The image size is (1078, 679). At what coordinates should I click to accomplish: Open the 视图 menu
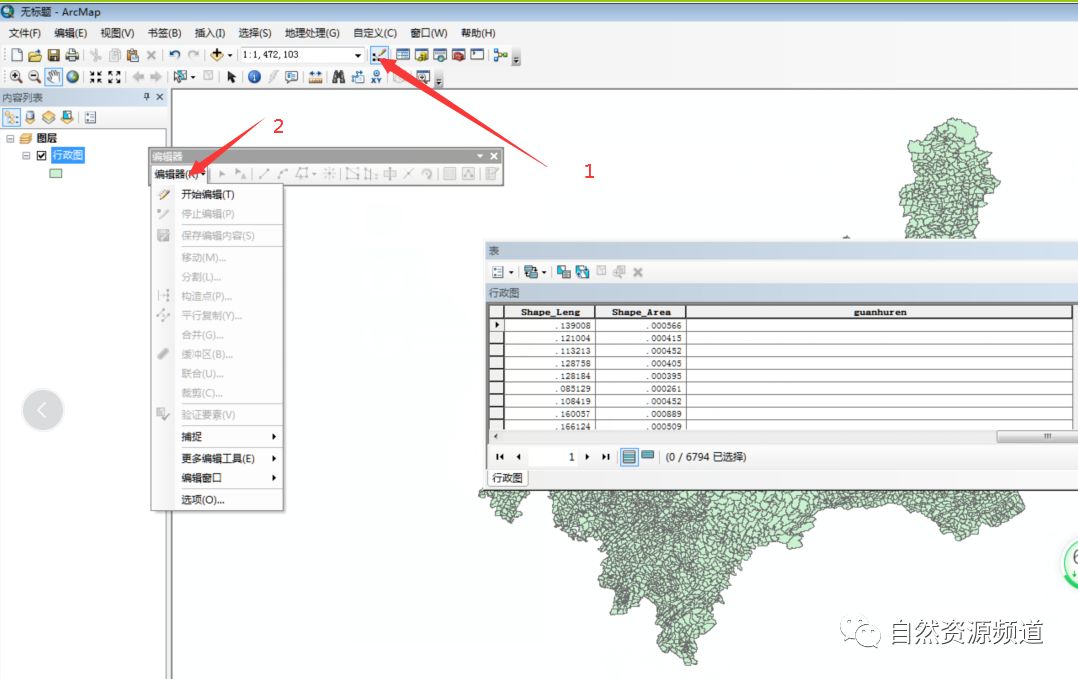[117, 33]
